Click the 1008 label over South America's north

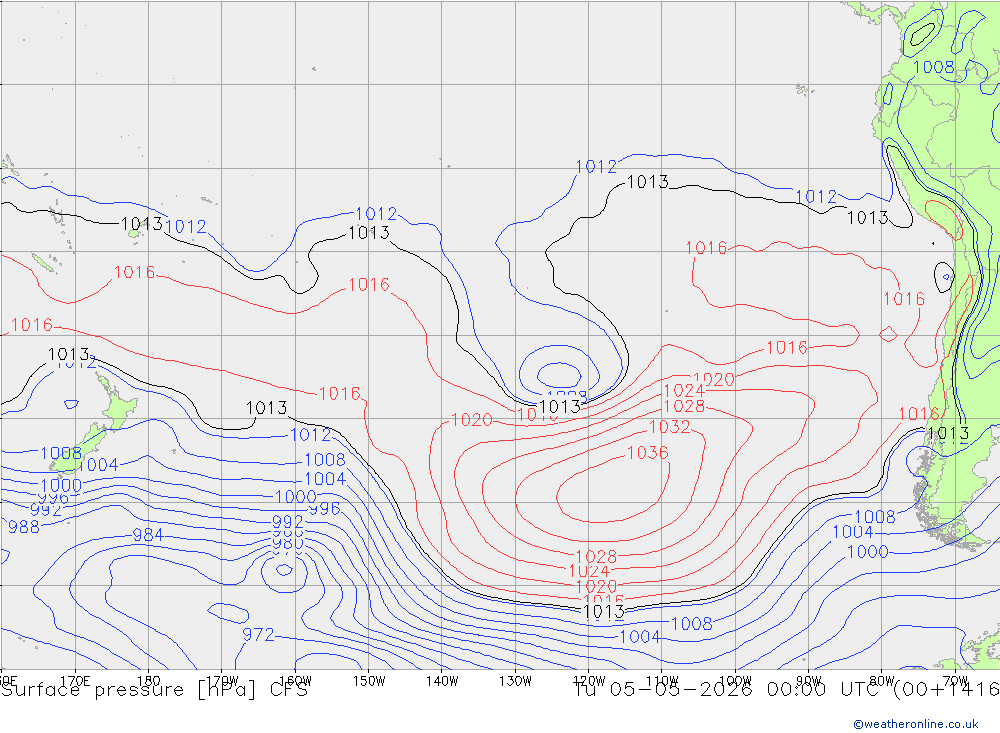click(x=934, y=67)
